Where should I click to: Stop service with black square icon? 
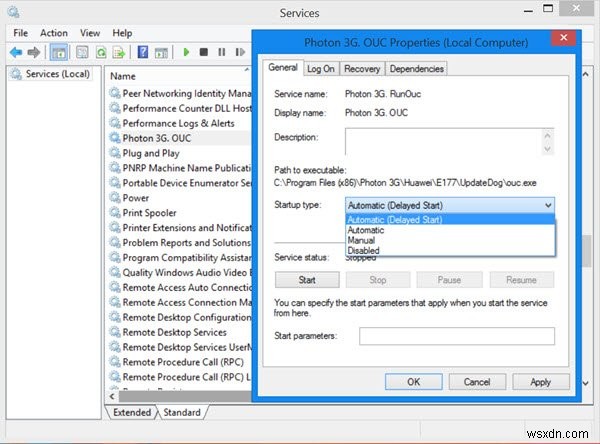pos(204,52)
